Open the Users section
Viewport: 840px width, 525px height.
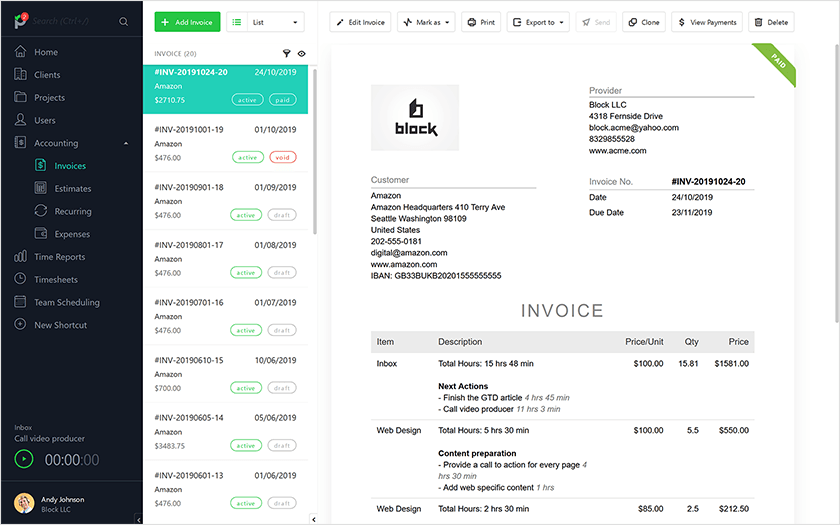pos(44,120)
